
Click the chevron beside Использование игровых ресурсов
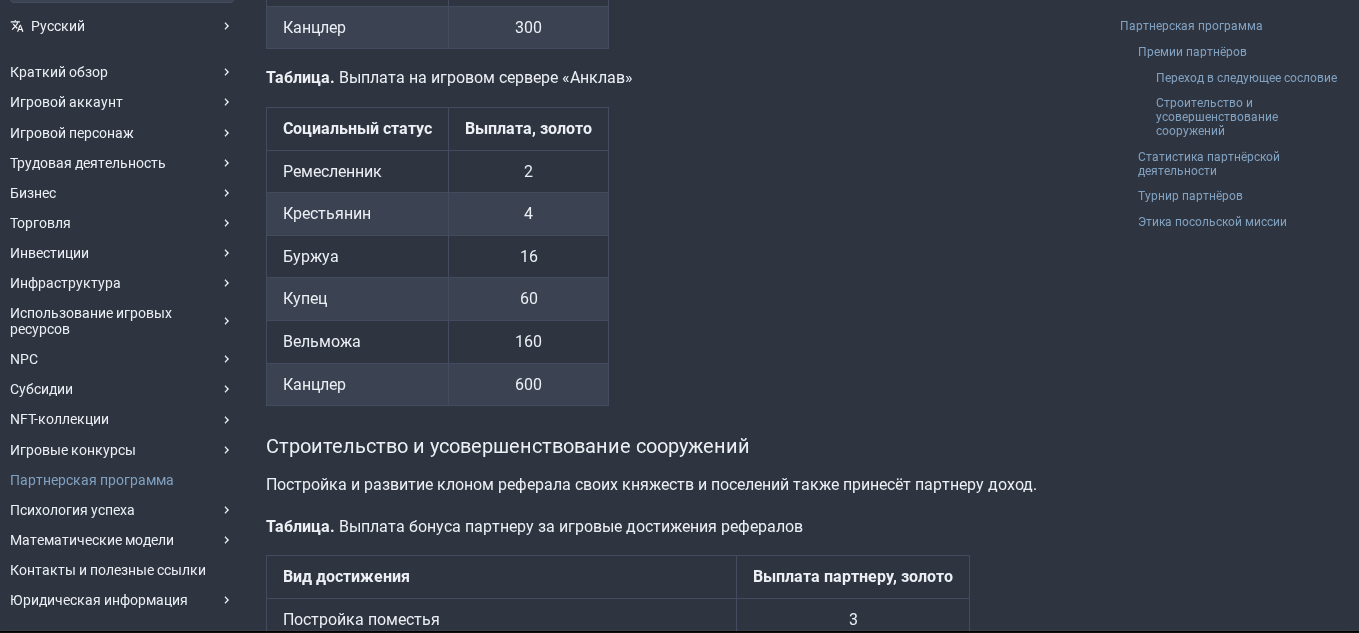(227, 321)
